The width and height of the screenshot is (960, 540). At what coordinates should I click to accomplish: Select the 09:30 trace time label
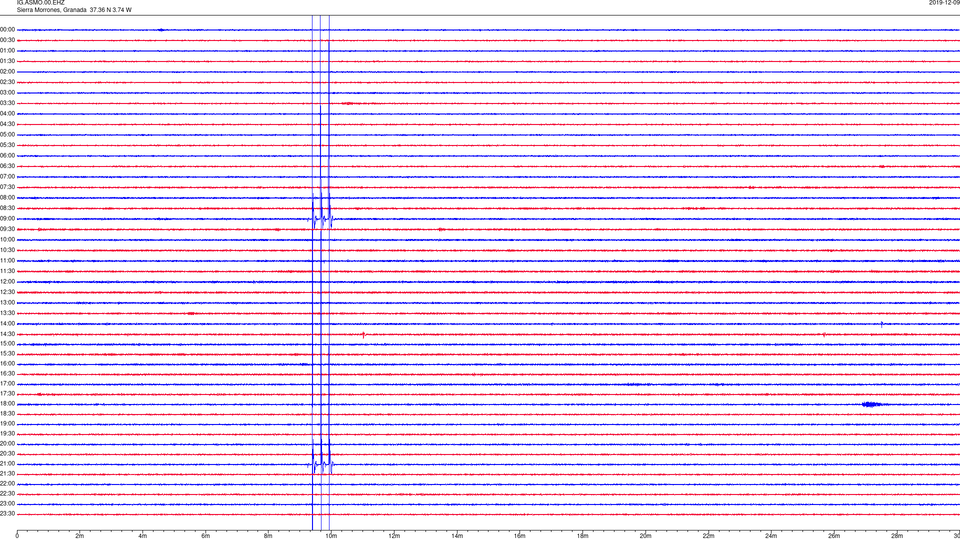[7, 229]
